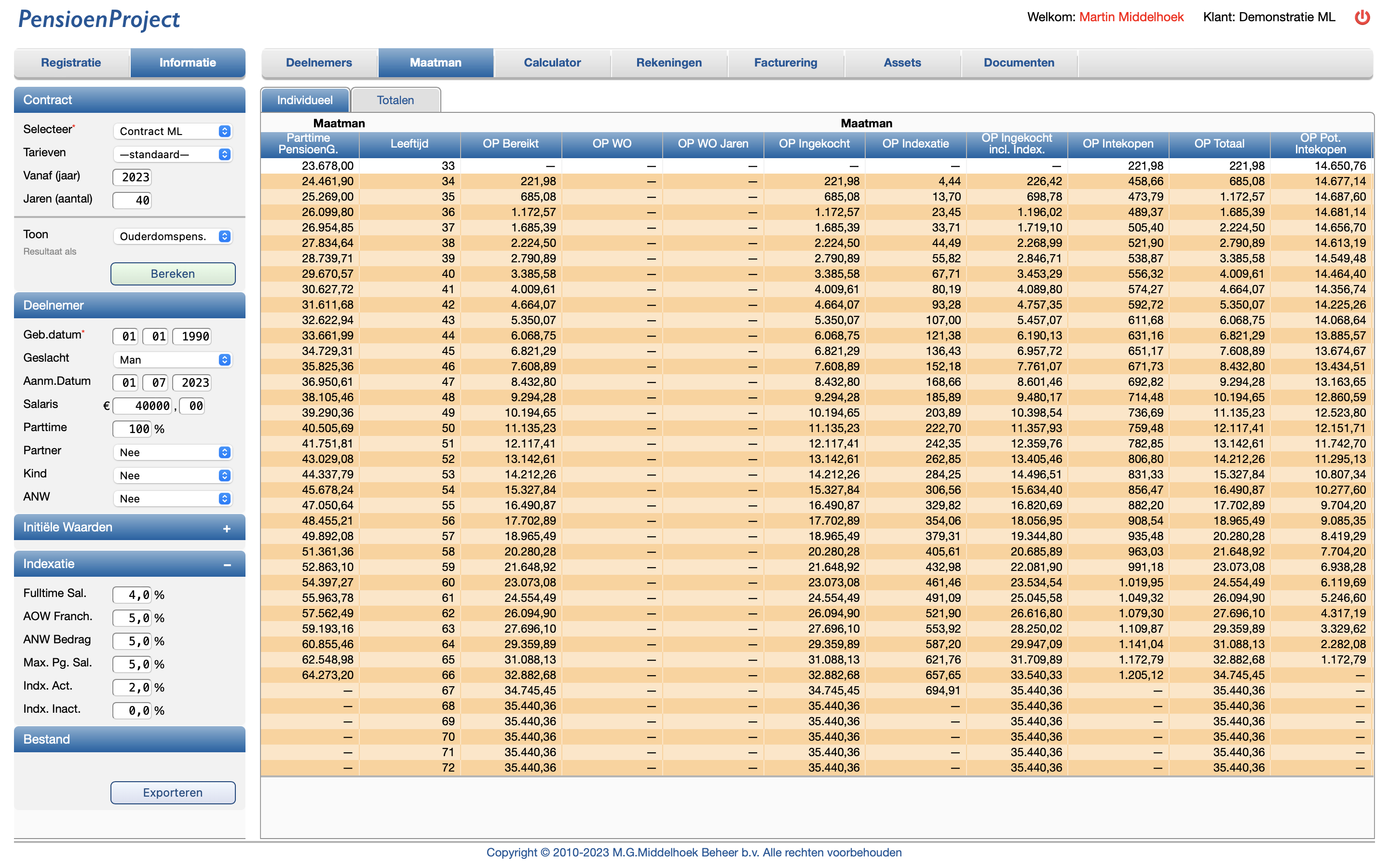Open the Registratie tab

[x=71, y=63]
